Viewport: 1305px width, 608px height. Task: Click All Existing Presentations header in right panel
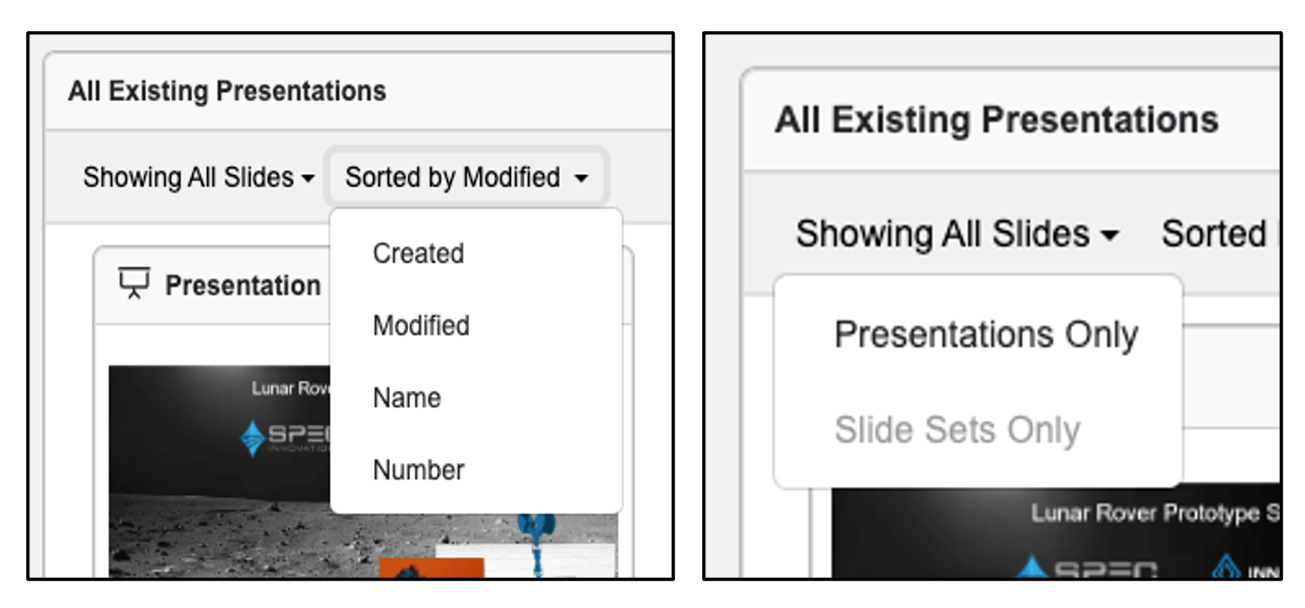(x=996, y=120)
